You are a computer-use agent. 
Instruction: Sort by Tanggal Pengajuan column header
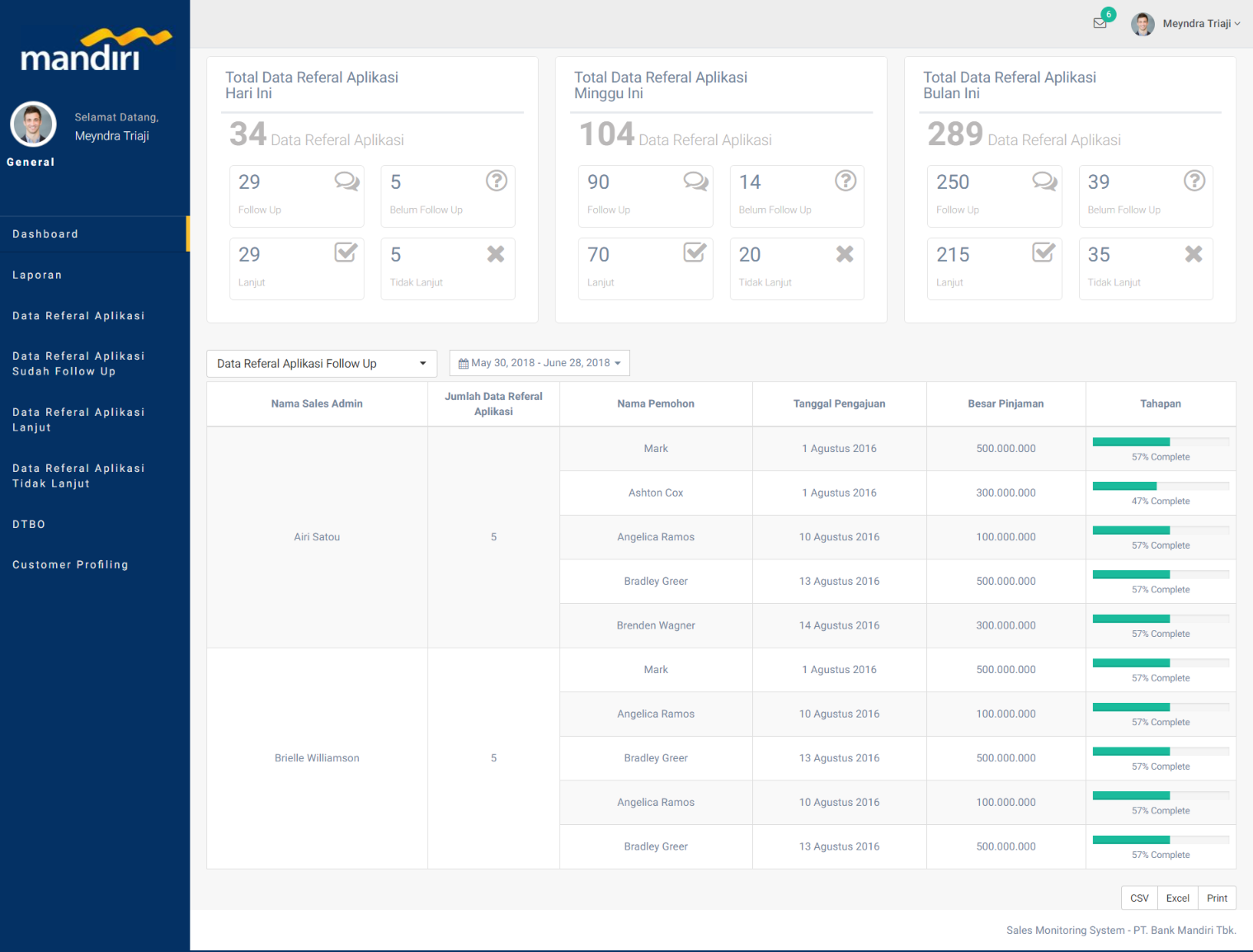pyautogui.click(x=839, y=404)
